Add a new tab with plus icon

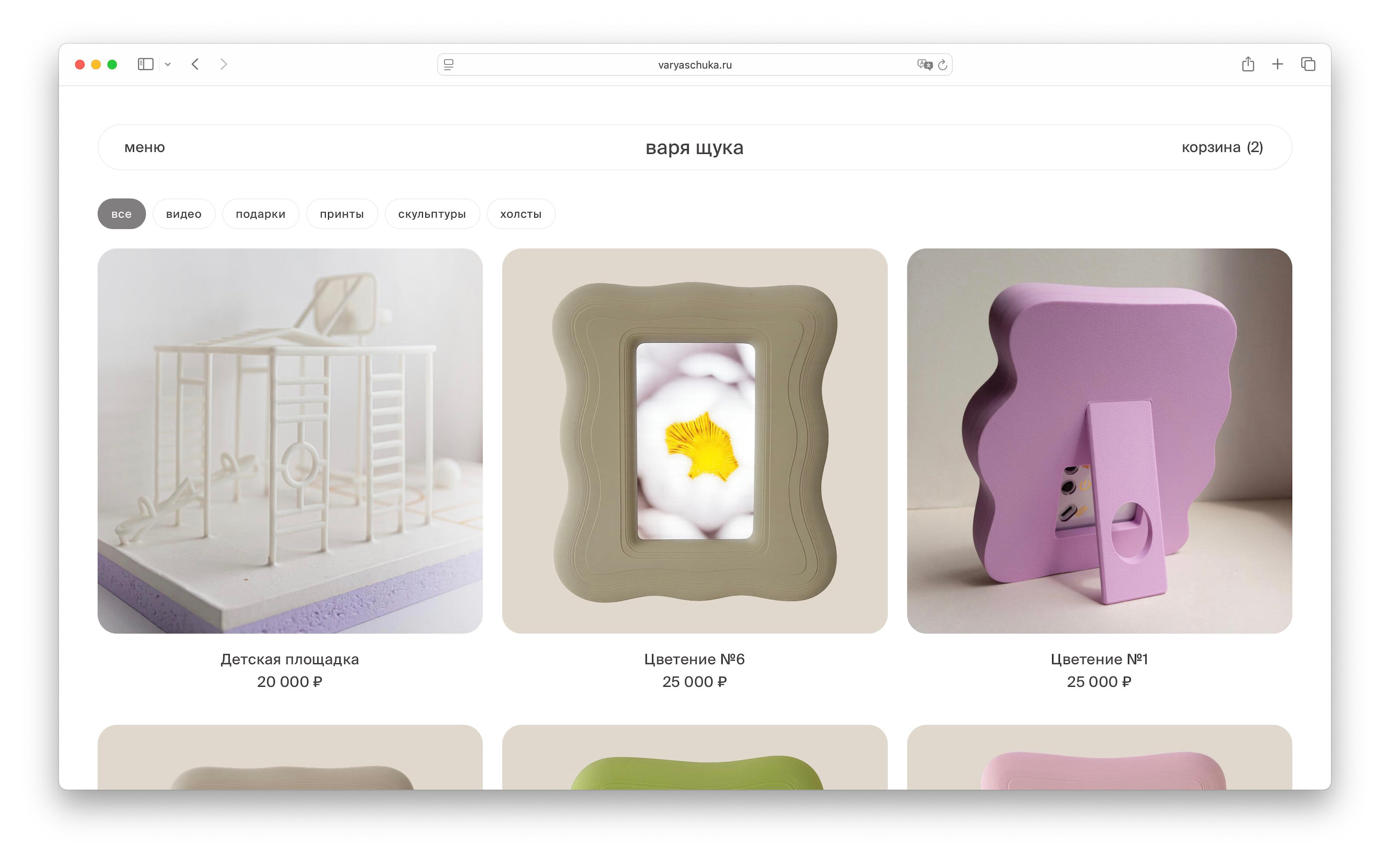(1277, 64)
